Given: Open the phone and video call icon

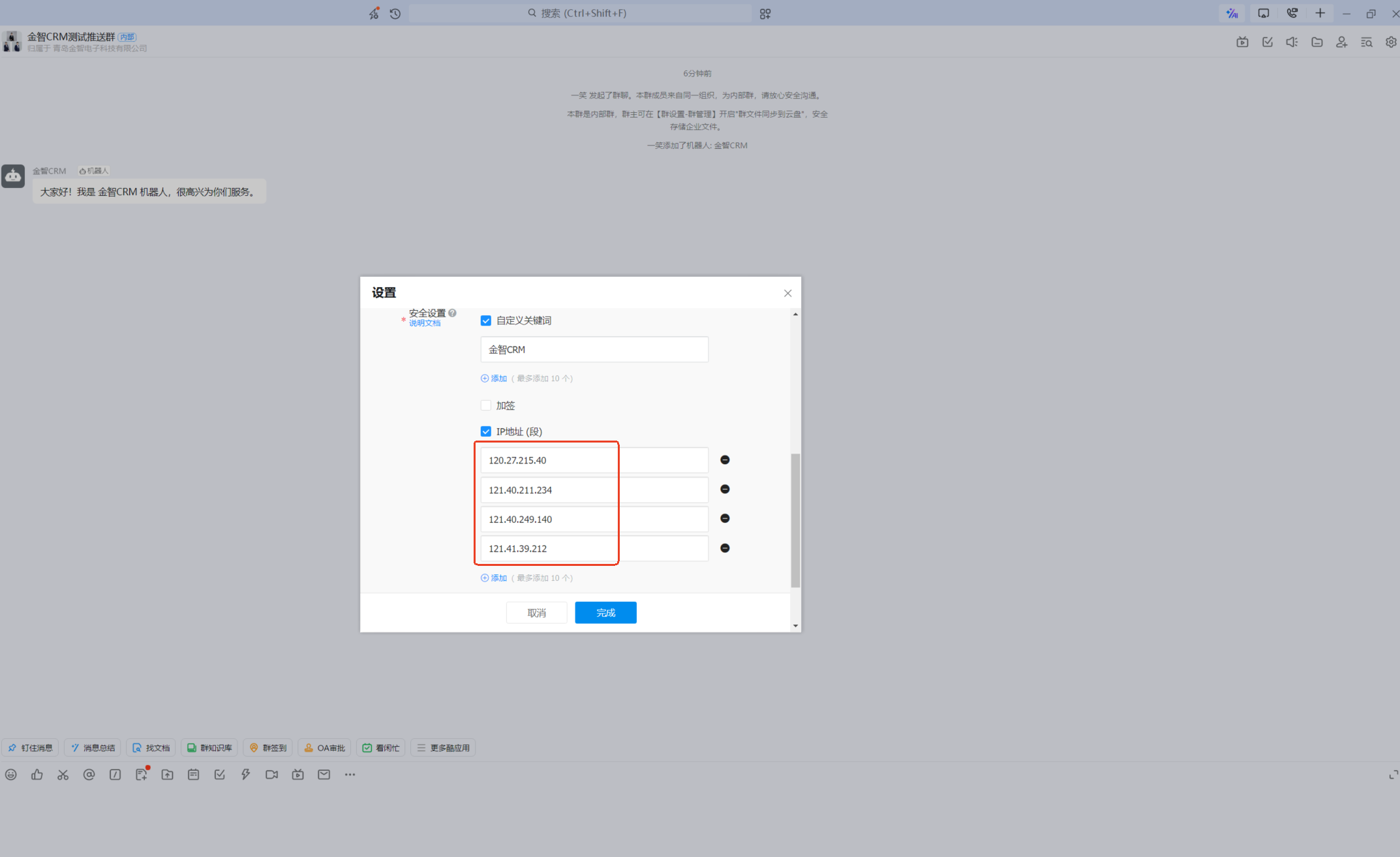Looking at the screenshot, I should (x=1292, y=13).
